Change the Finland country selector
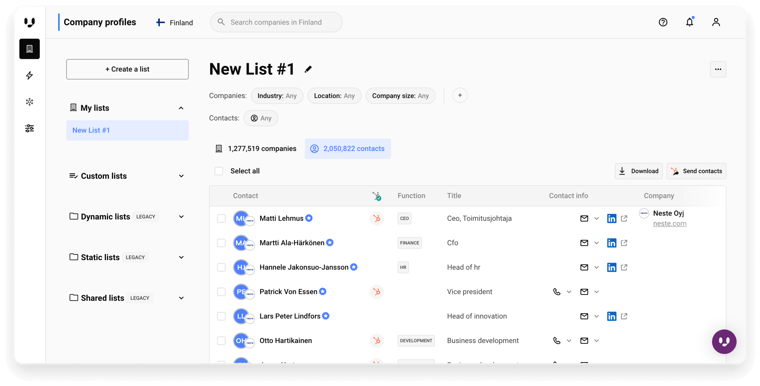Viewport: 760px width, 386px height. (174, 22)
